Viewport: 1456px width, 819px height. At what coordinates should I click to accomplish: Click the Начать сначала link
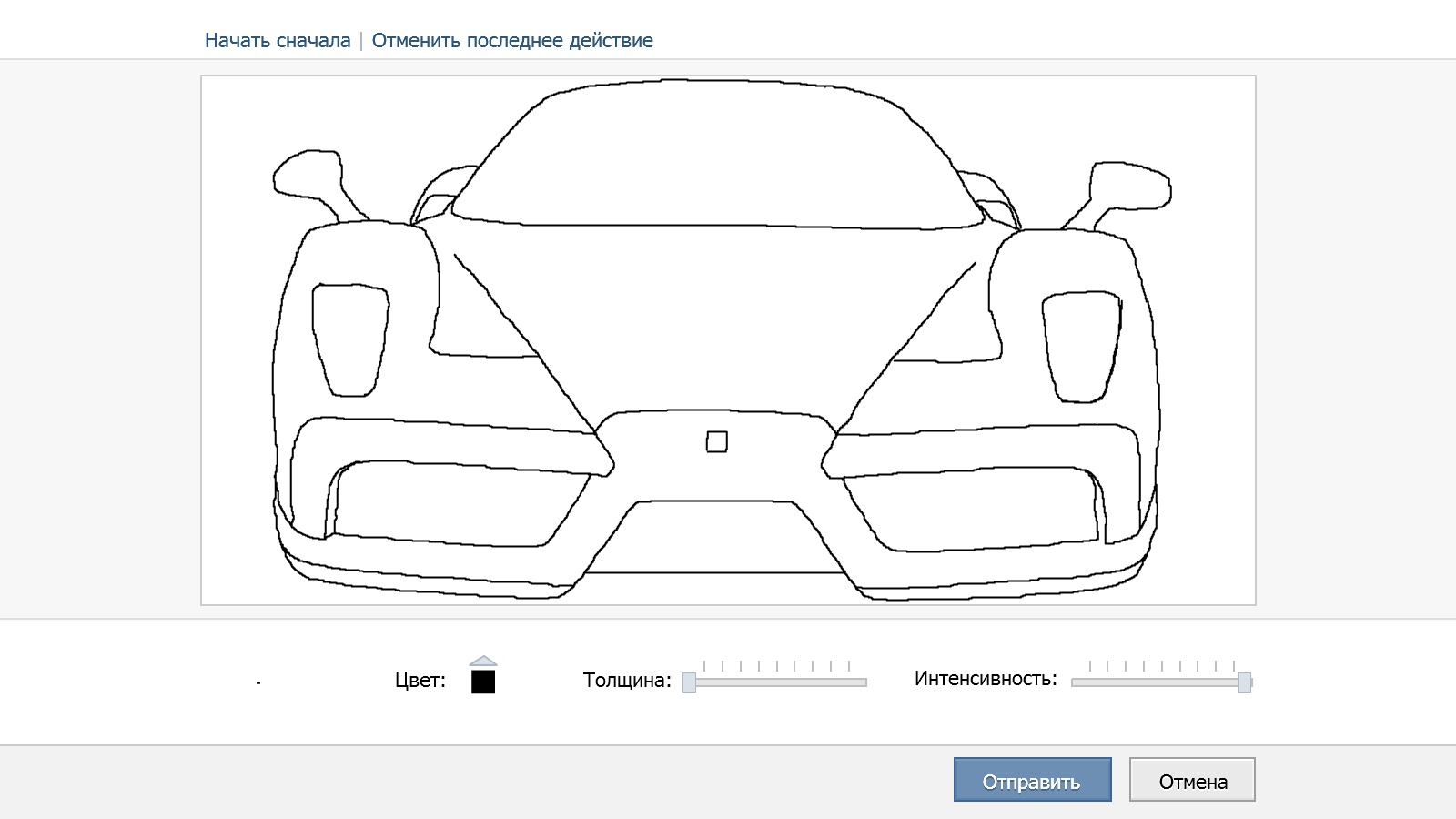click(278, 41)
